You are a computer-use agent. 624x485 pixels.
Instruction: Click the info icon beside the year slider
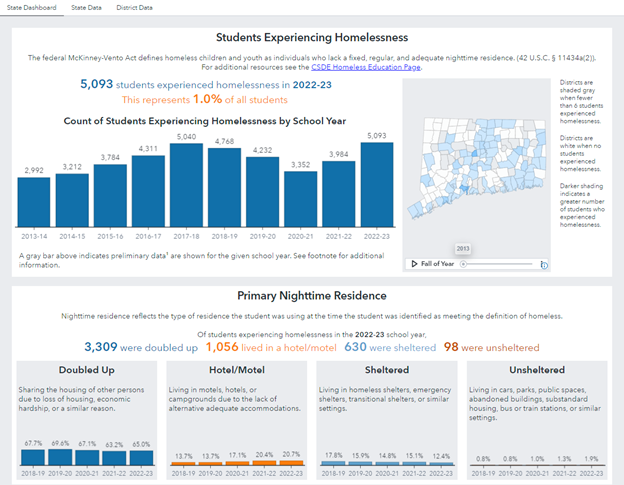pyautogui.click(x=544, y=265)
